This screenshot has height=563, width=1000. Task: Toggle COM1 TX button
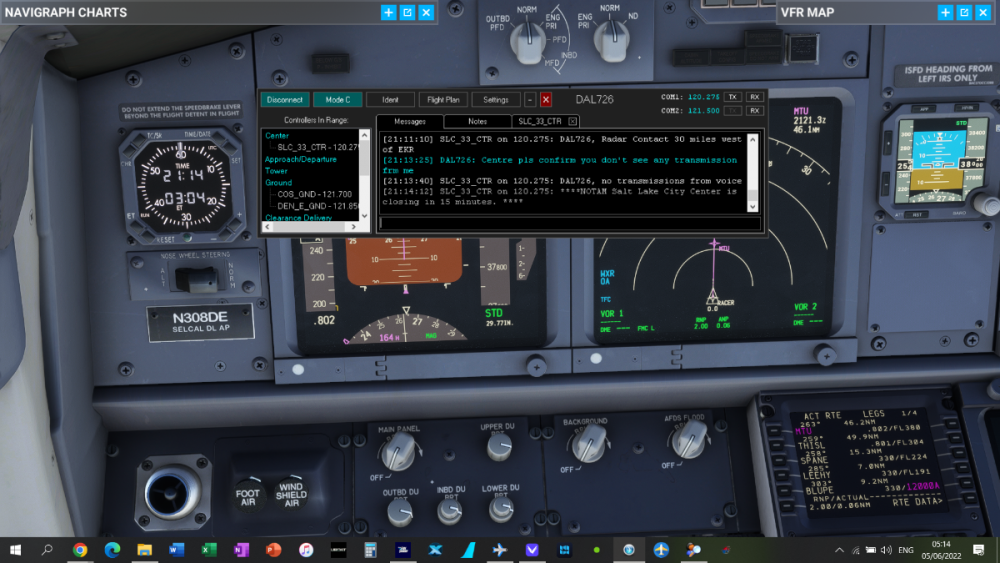tap(733, 97)
